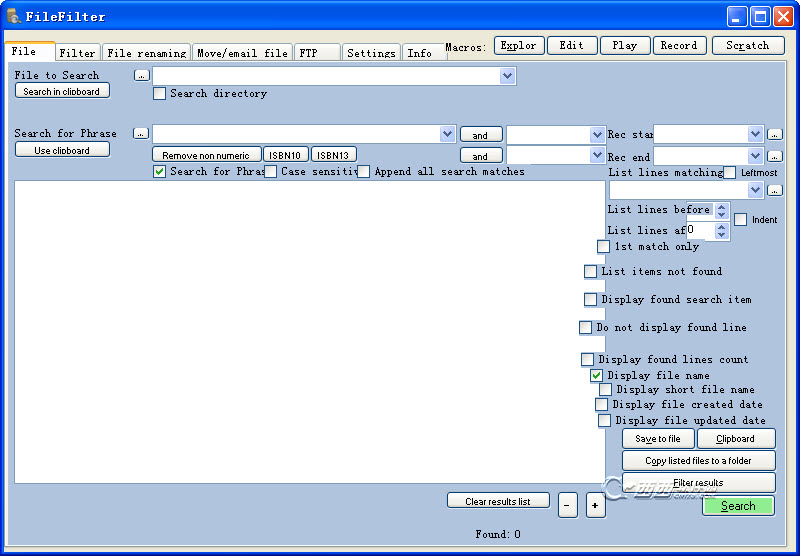Uncheck Display file name option
Screen dimensions: 800x556
tap(597, 376)
